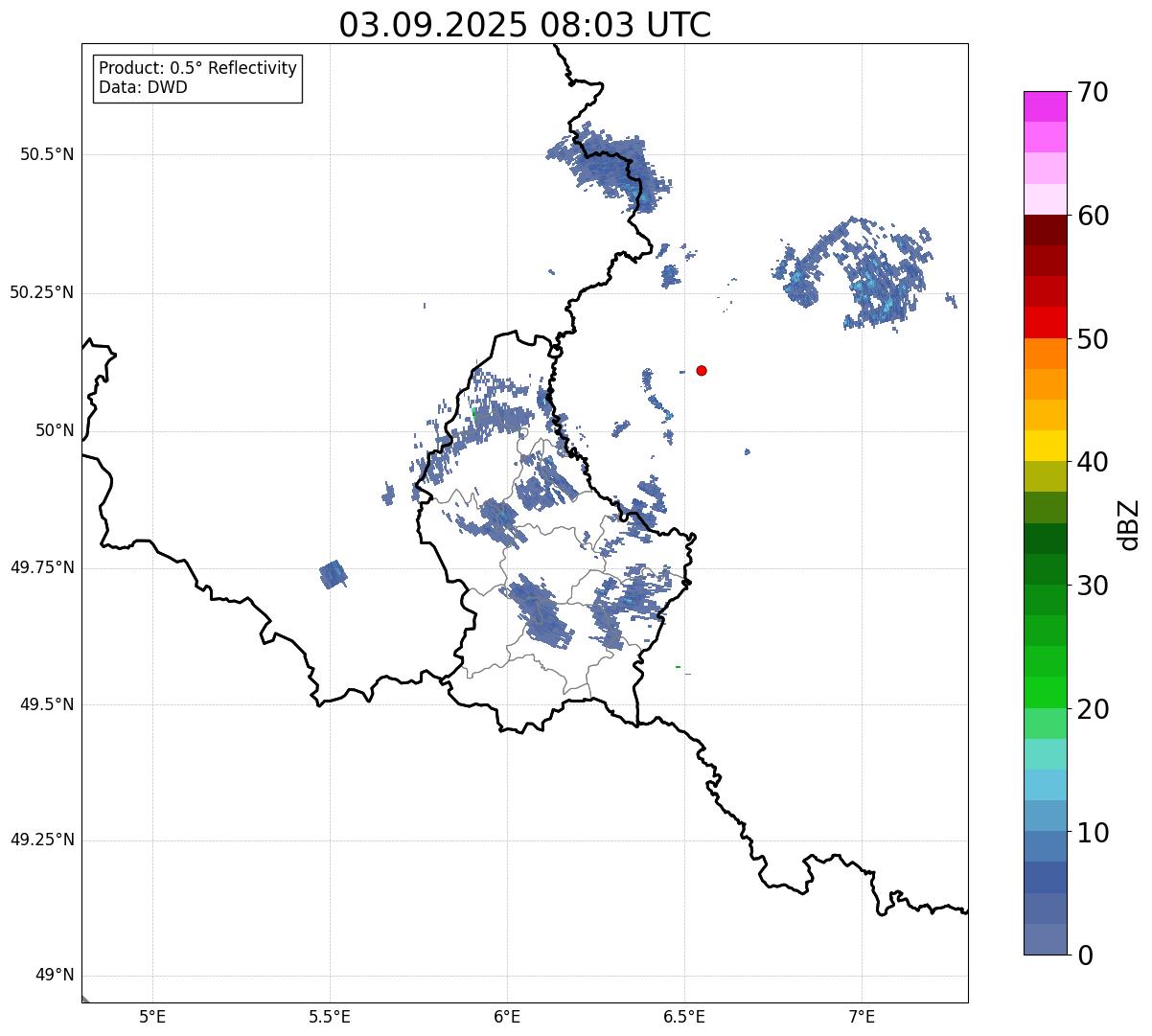Click colorbar tick label 50
1152x1036 pixels.
pyautogui.click(x=1093, y=339)
